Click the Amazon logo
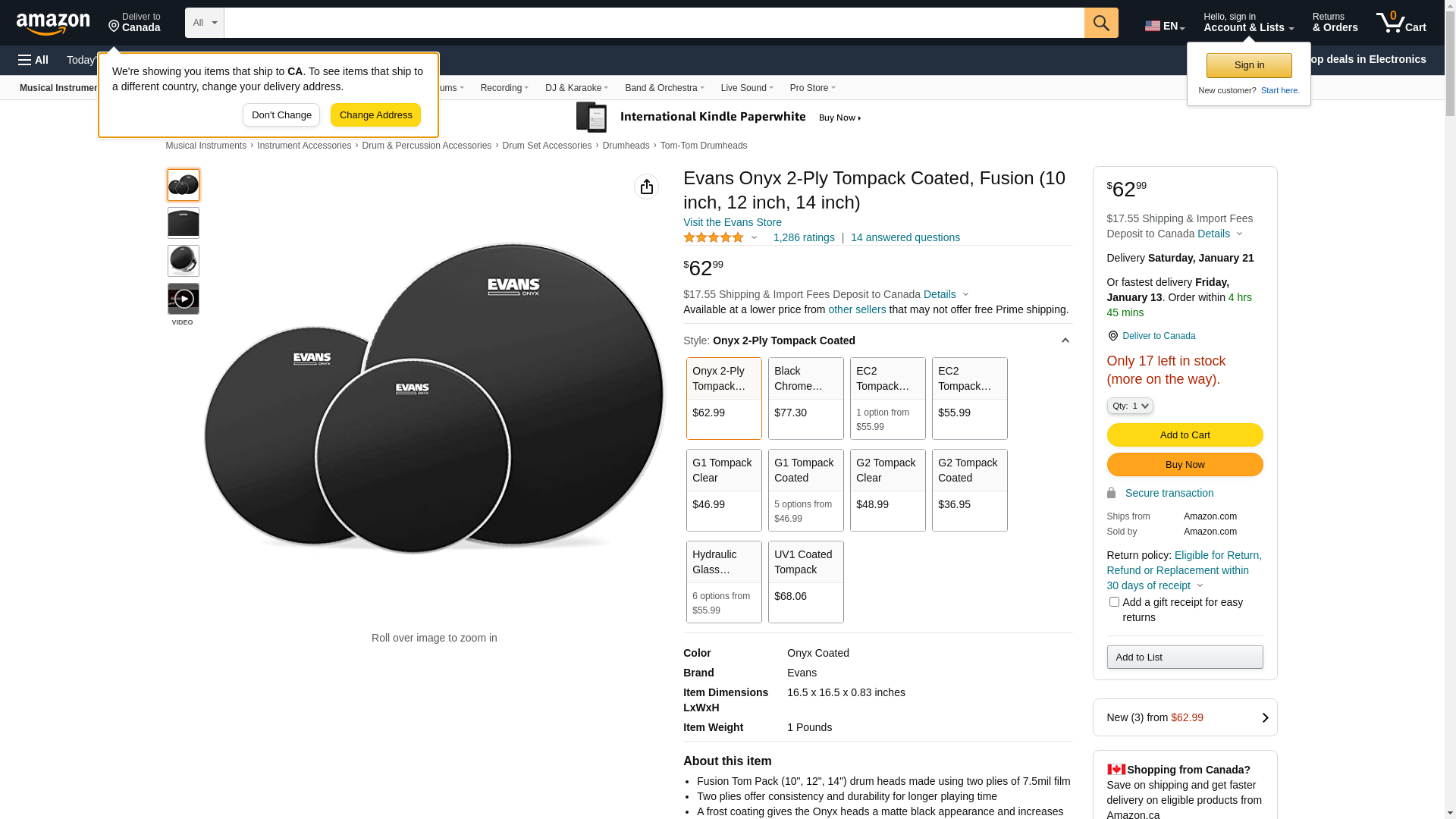The width and height of the screenshot is (1456, 819). click(53, 24)
